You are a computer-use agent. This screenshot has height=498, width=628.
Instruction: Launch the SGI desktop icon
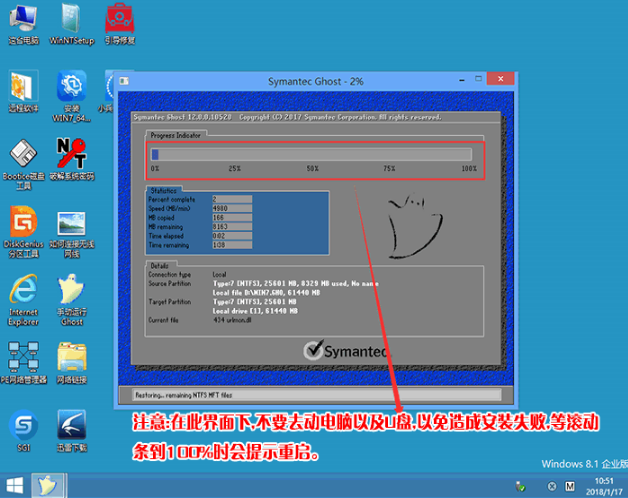click(x=23, y=427)
